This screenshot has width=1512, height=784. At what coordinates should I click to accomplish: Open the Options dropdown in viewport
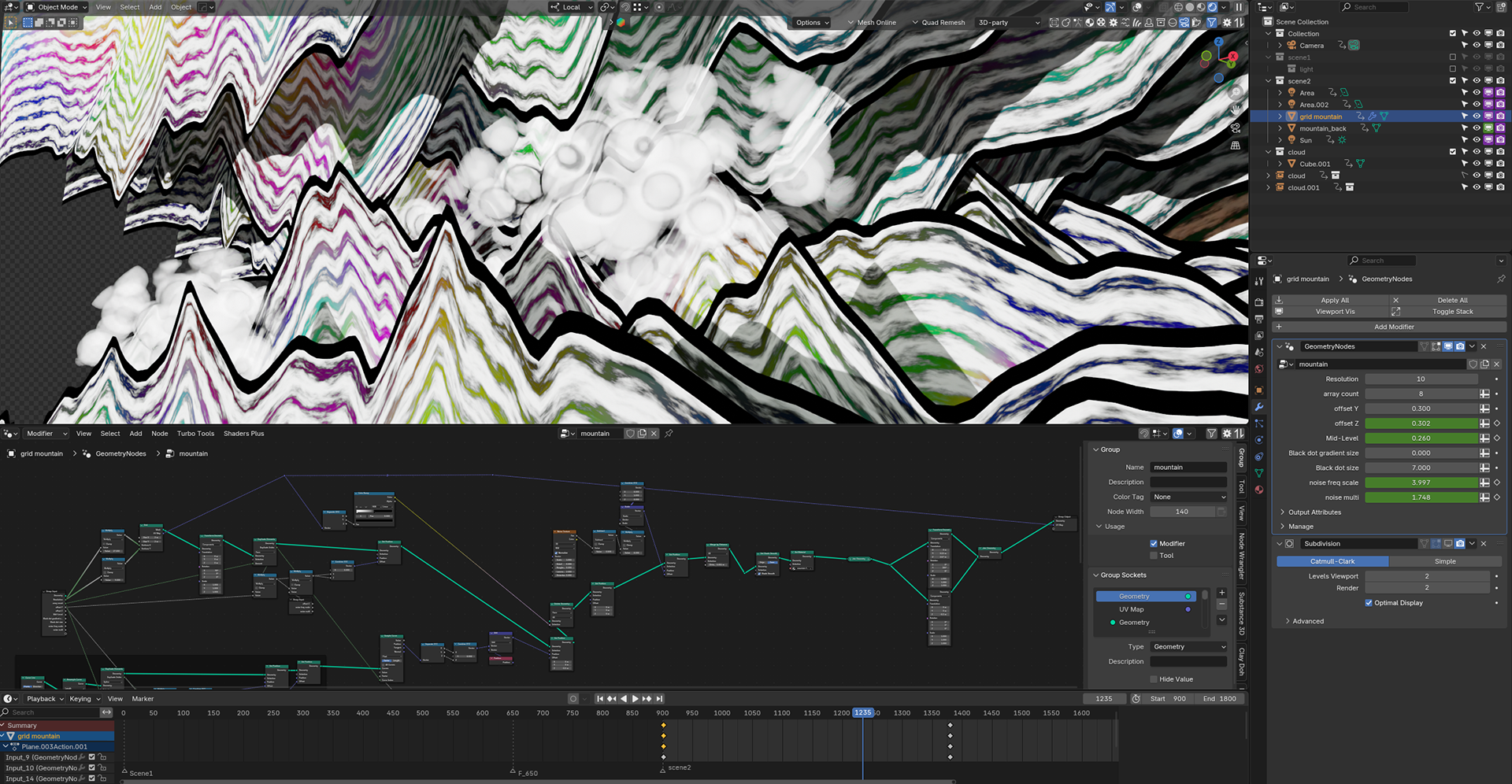tap(812, 23)
